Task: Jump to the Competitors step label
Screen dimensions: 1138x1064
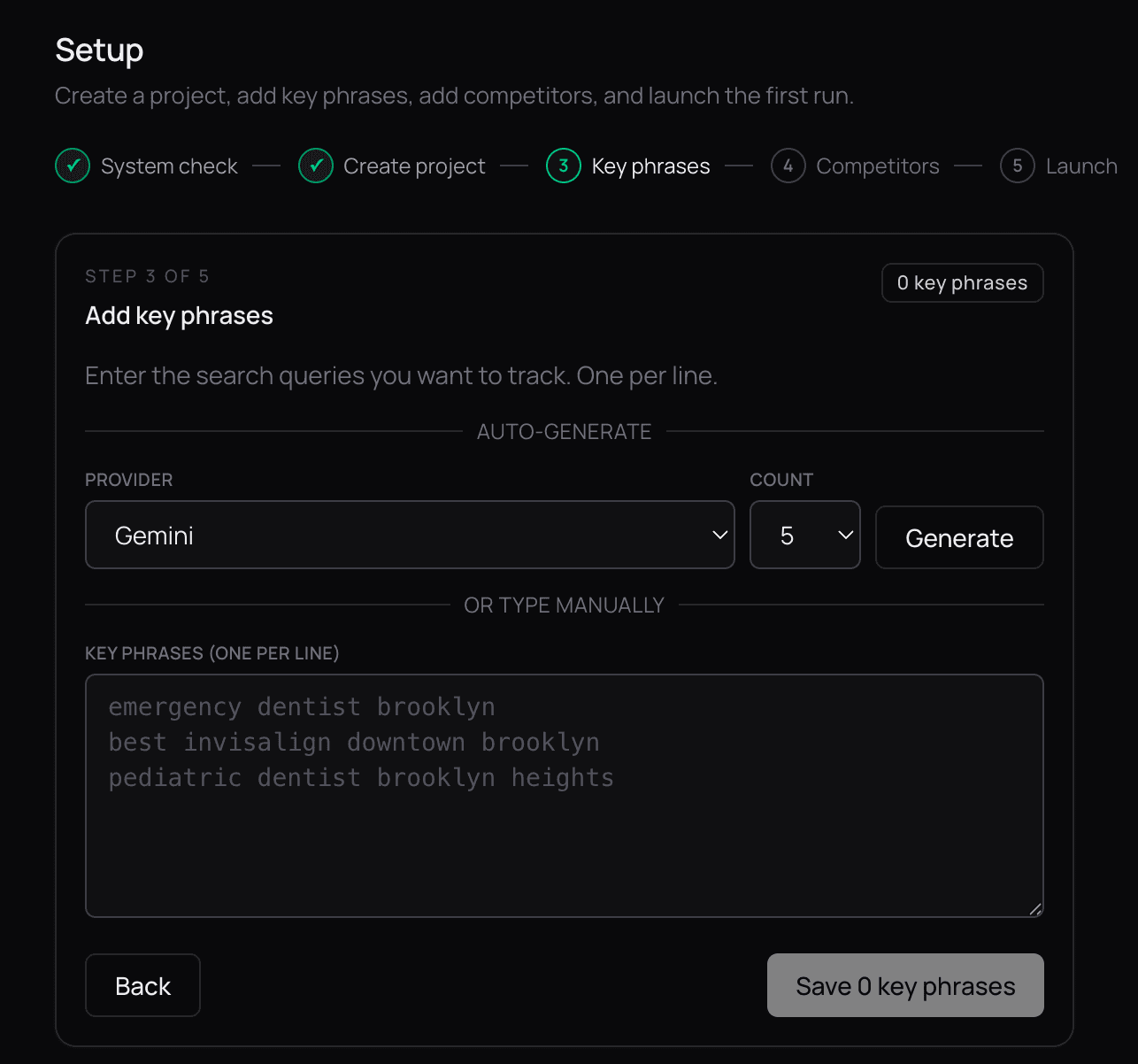Action: (x=877, y=166)
